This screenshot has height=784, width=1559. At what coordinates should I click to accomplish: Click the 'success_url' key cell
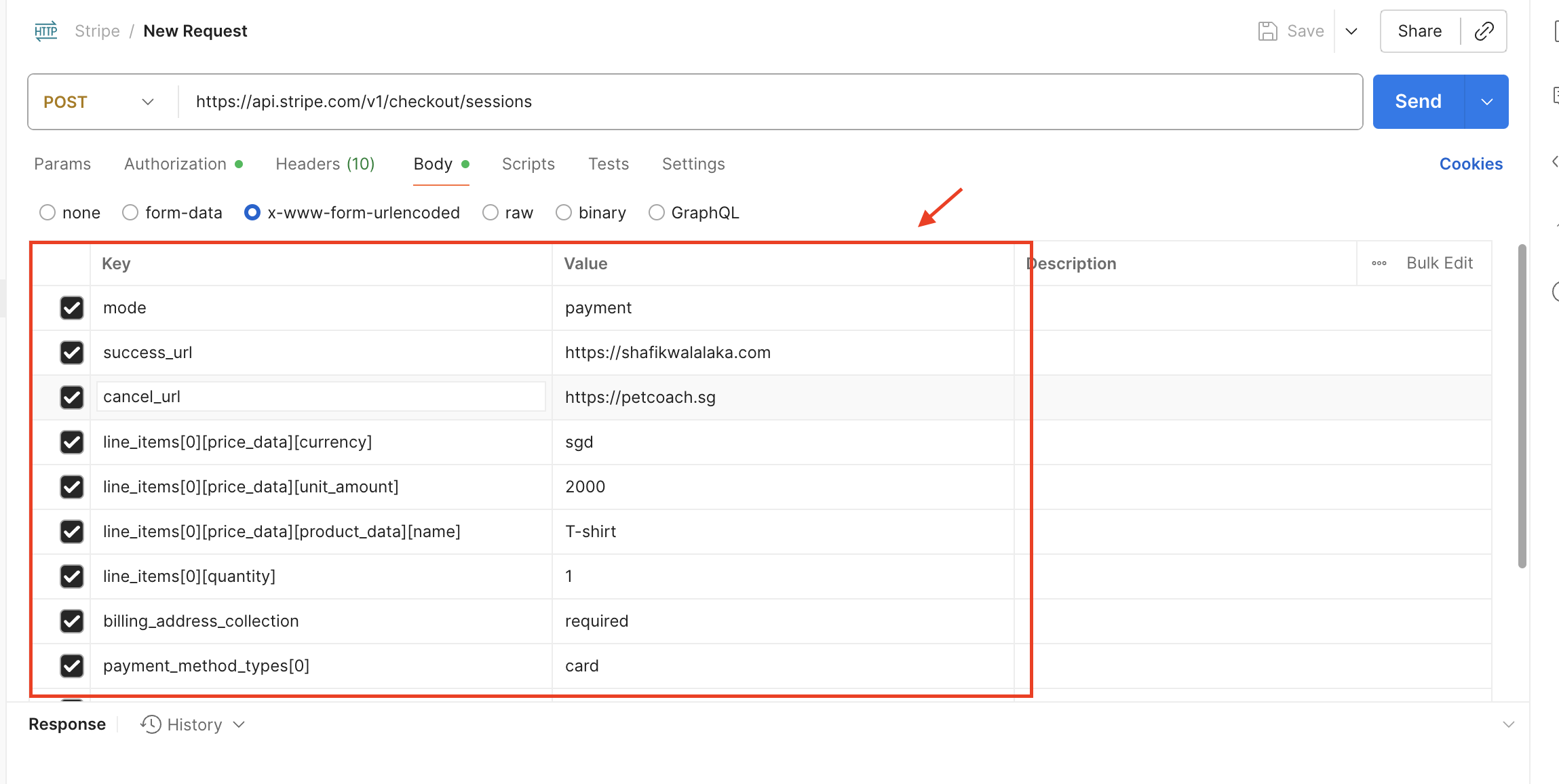321,353
